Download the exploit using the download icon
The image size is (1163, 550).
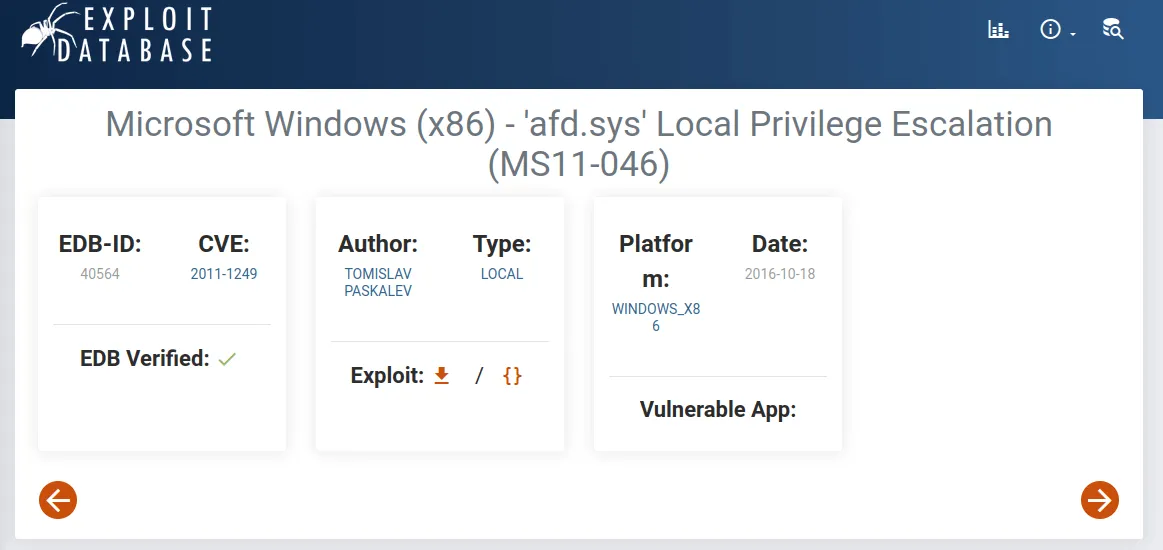(x=442, y=376)
